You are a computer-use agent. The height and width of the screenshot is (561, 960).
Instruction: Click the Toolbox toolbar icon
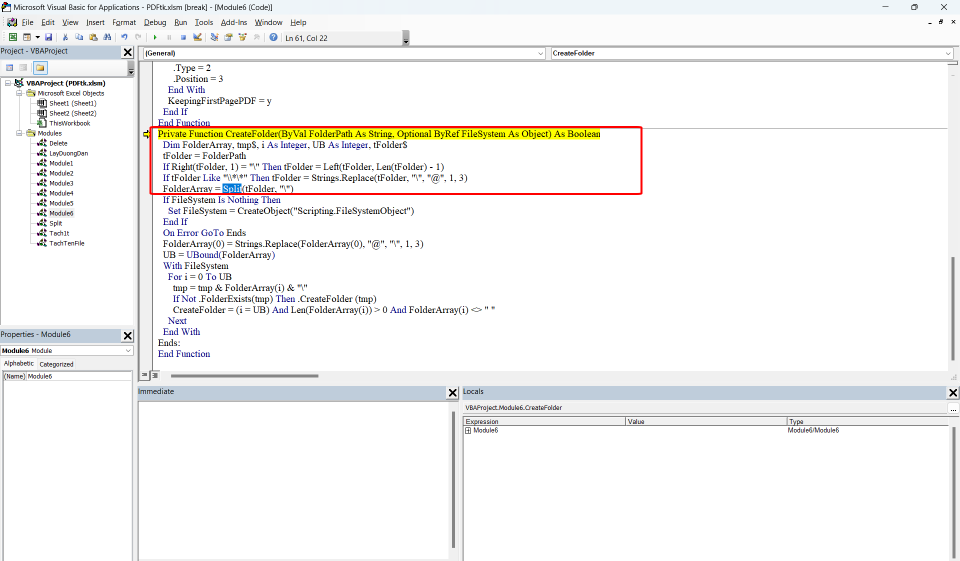tap(257, 37)
